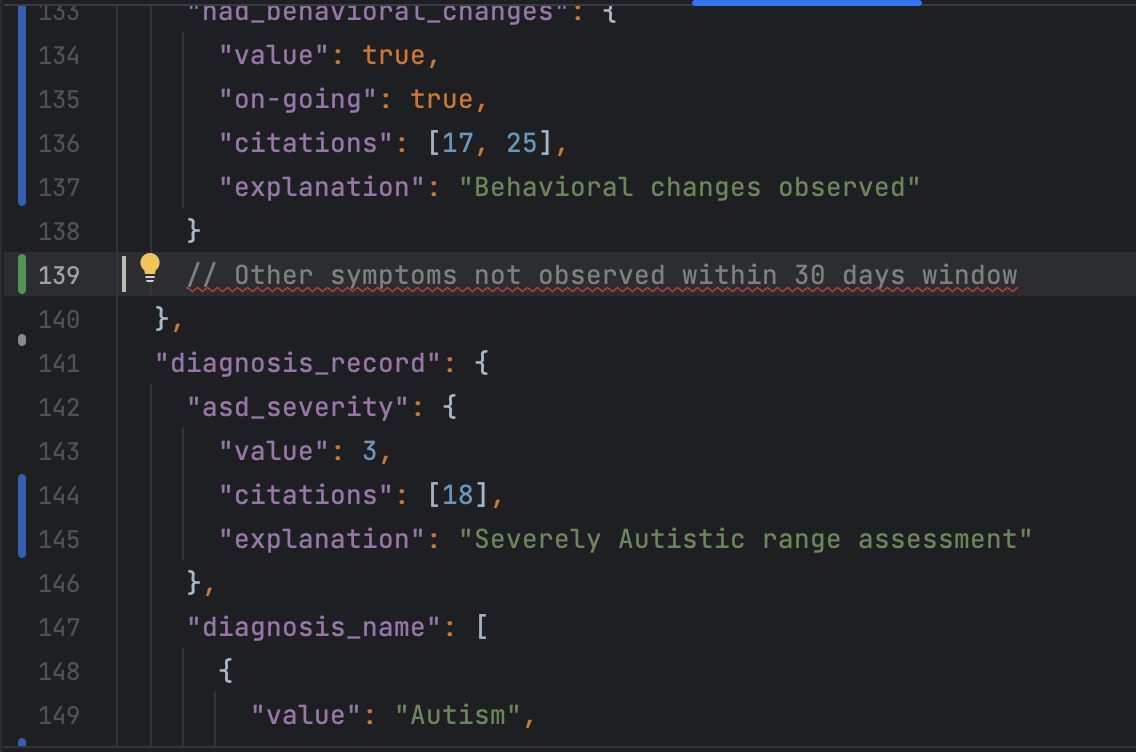Click citation number 25 in the array
This screenshot has height=752, width=1136.
click(x=522, y=143)
